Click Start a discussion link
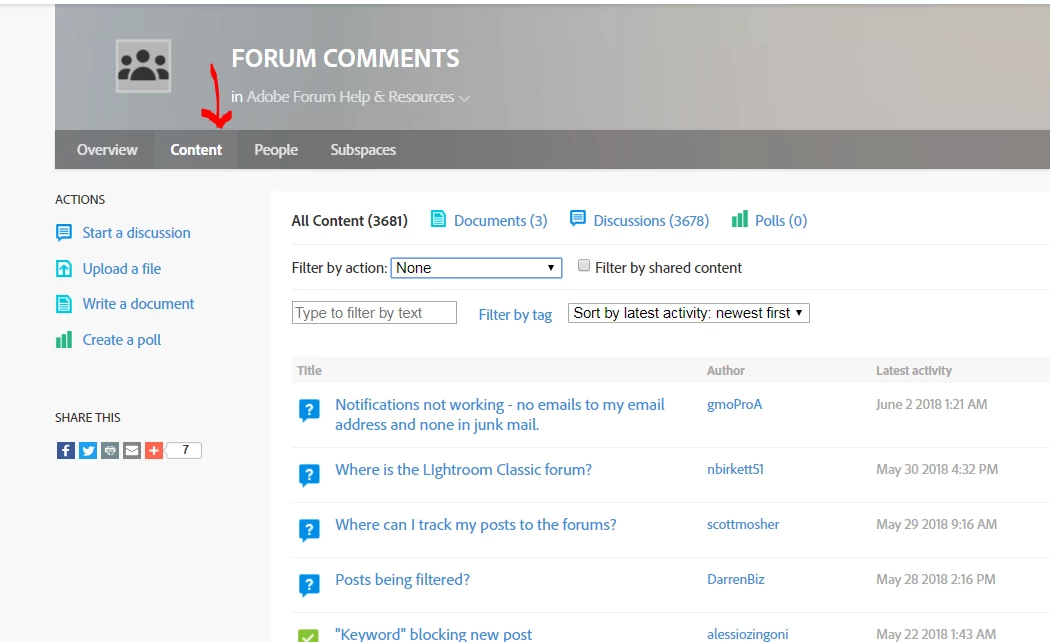The image size is (1050, 642). pos(137,233)
